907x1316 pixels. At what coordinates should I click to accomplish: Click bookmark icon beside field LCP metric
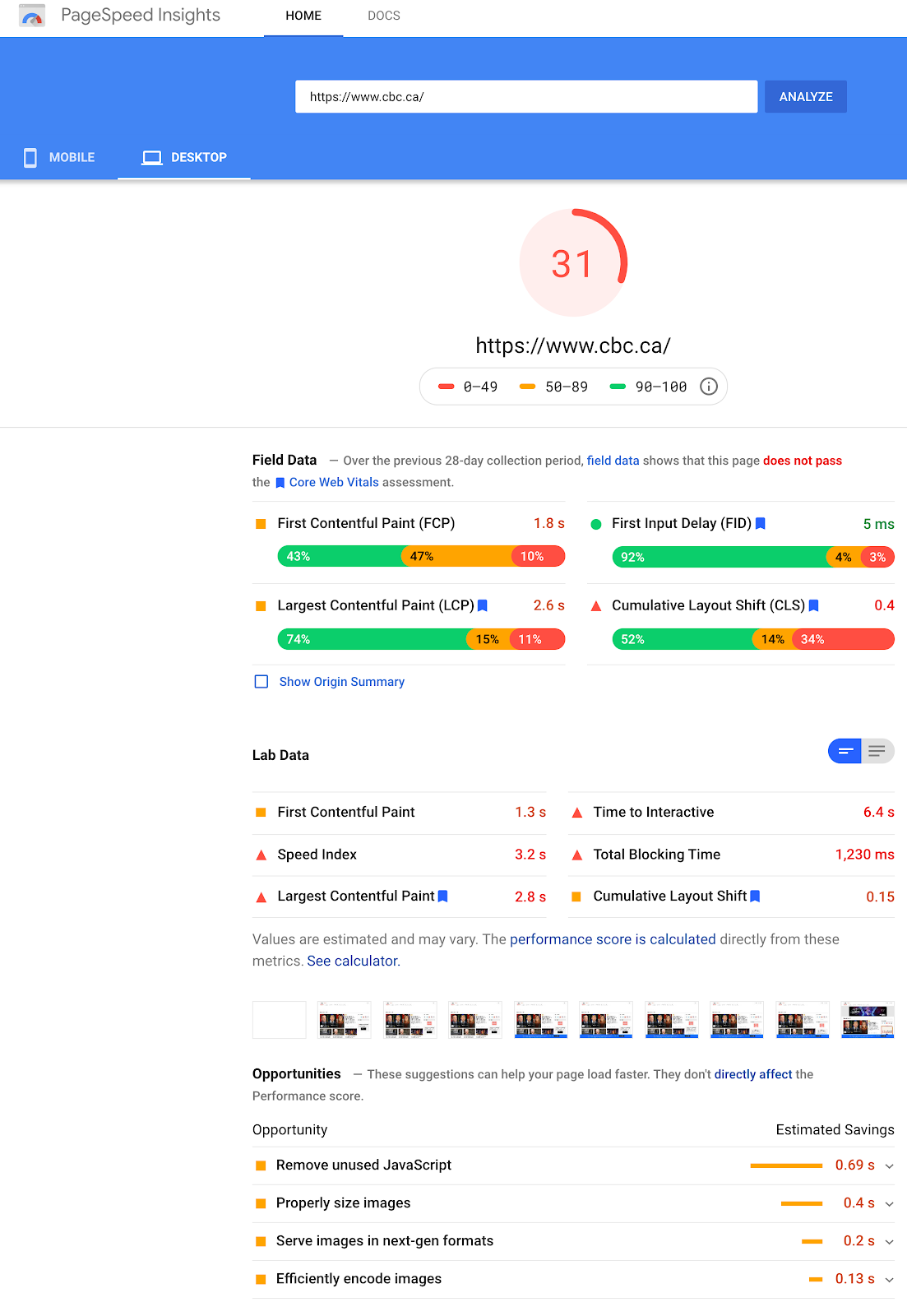(483, 605)
